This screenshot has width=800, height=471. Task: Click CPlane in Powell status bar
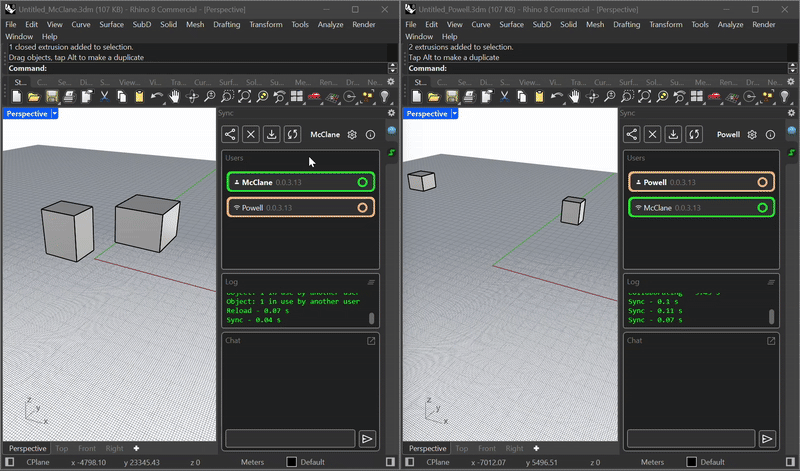(438, 462)
